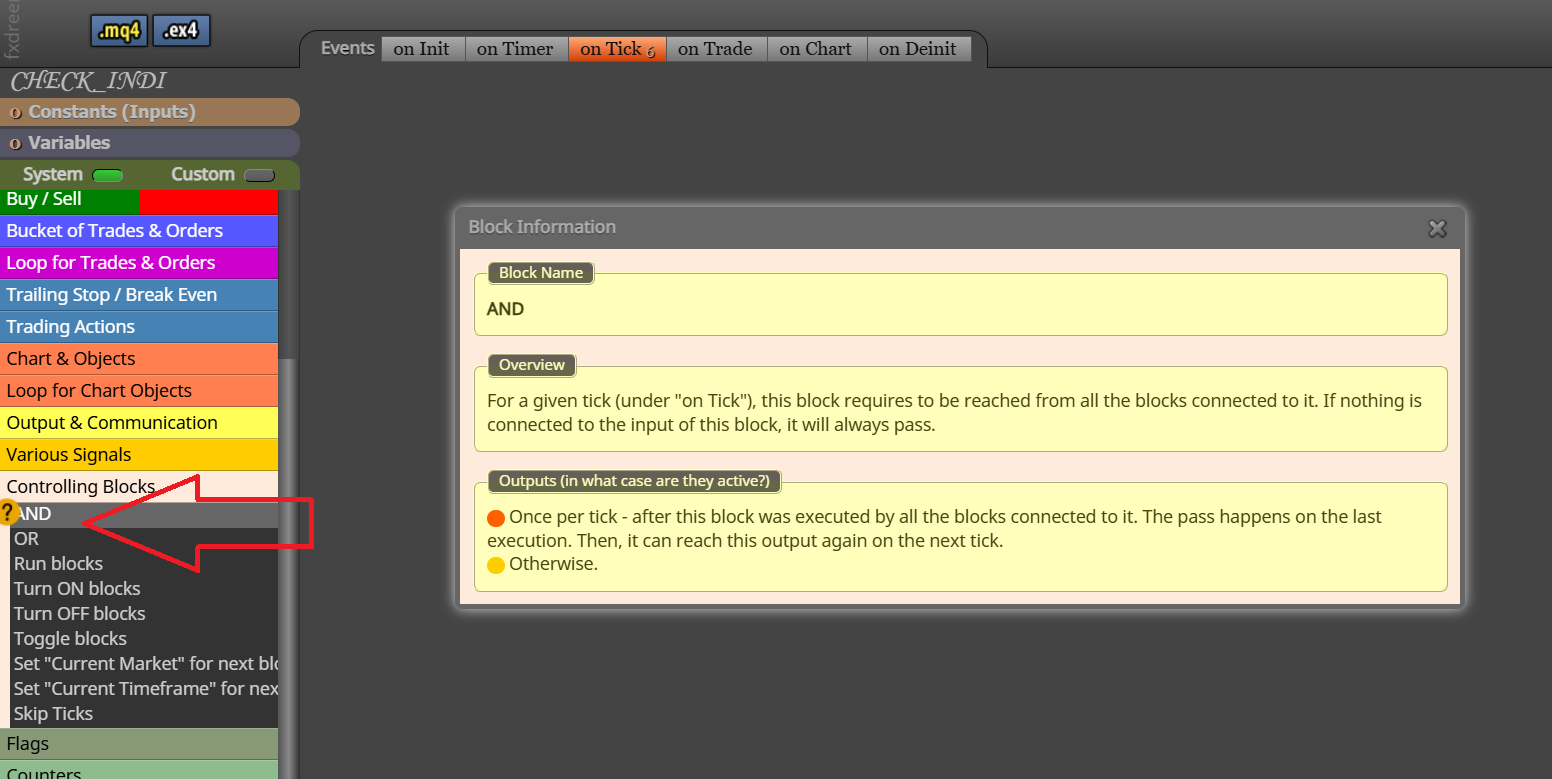The height and width of the screenshot is (779, 1552).
Task: Click the yellow output indicator dot
Action: point(496,565)
